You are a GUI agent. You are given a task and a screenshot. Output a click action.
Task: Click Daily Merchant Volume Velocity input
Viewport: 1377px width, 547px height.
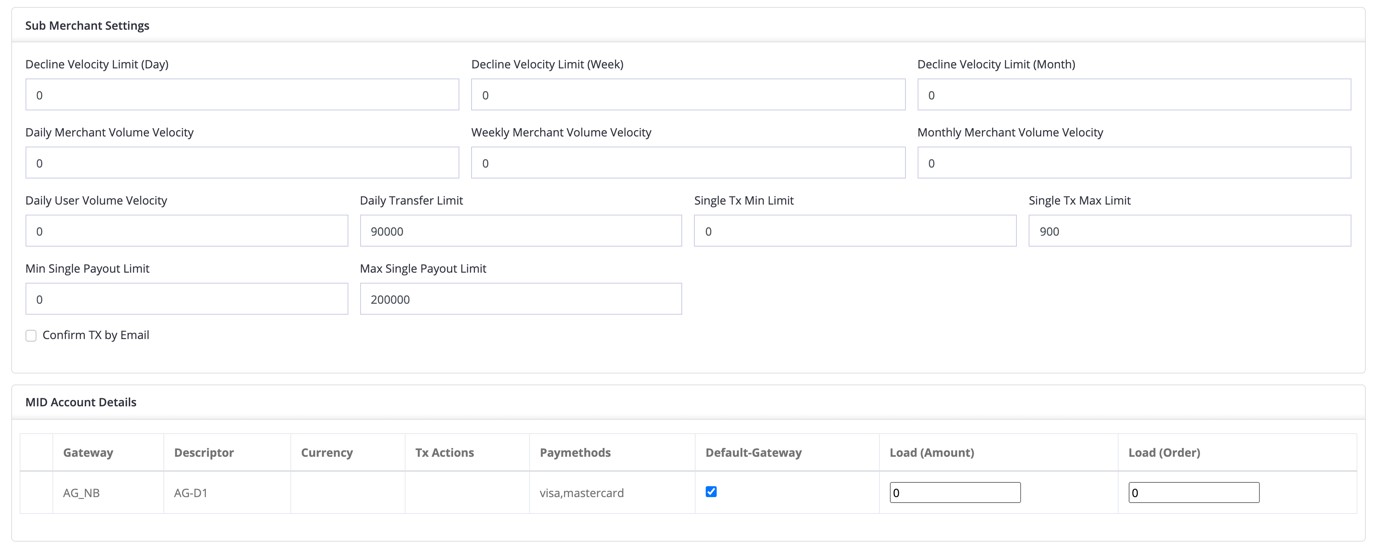point(242,163)
